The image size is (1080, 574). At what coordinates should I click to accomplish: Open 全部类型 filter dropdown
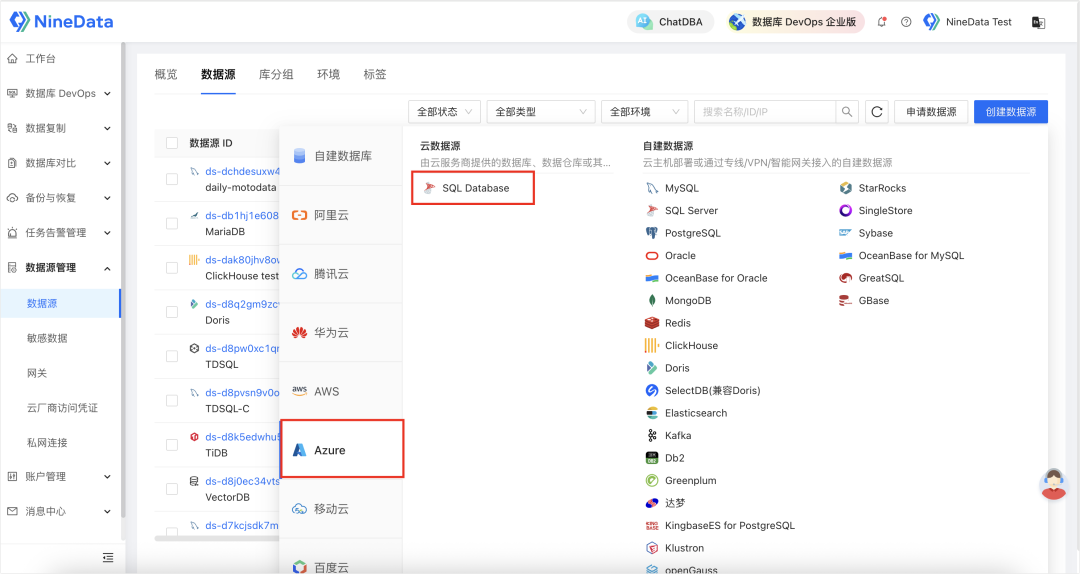[541, 112]
